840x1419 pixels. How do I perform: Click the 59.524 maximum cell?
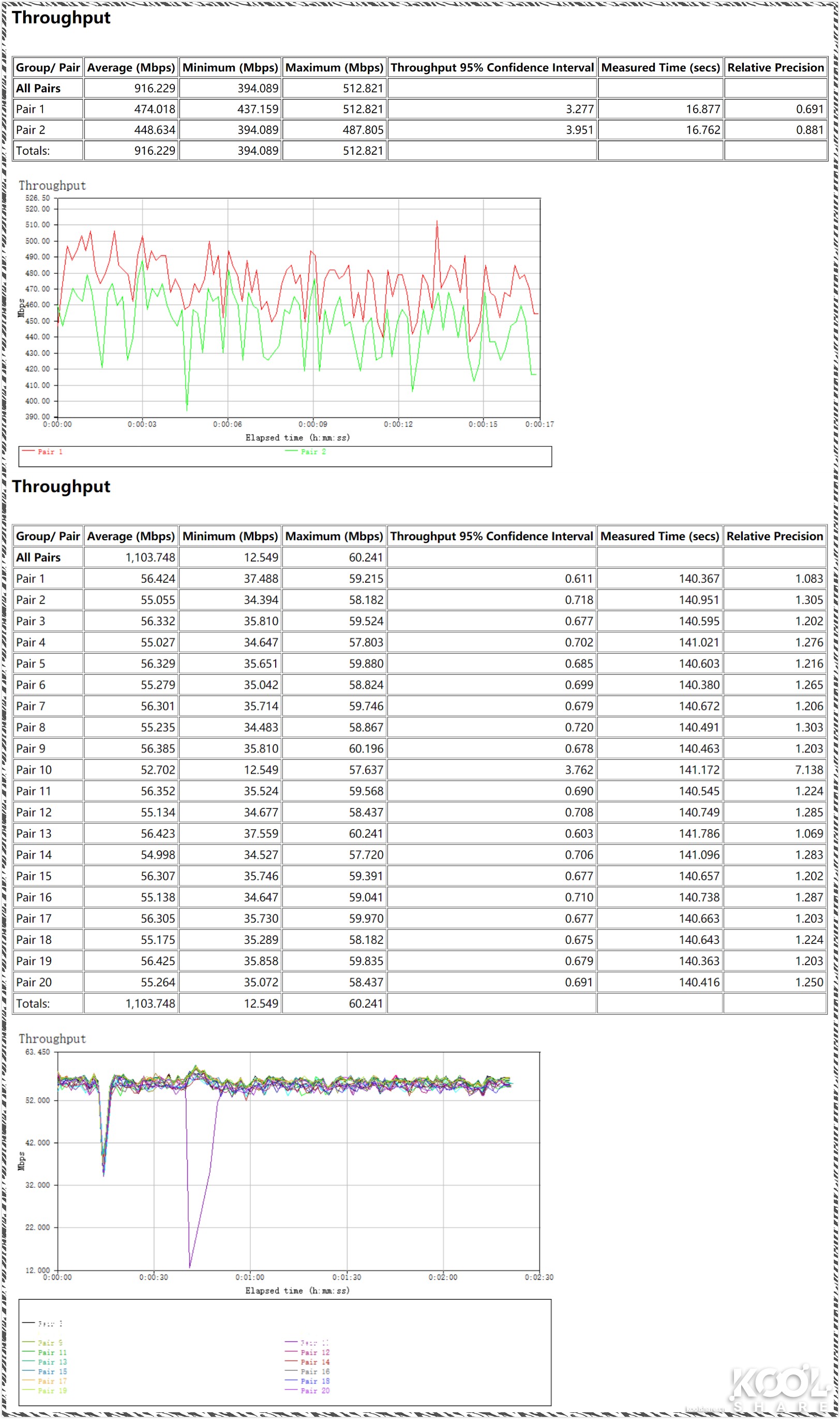click(x=335, y=621)
